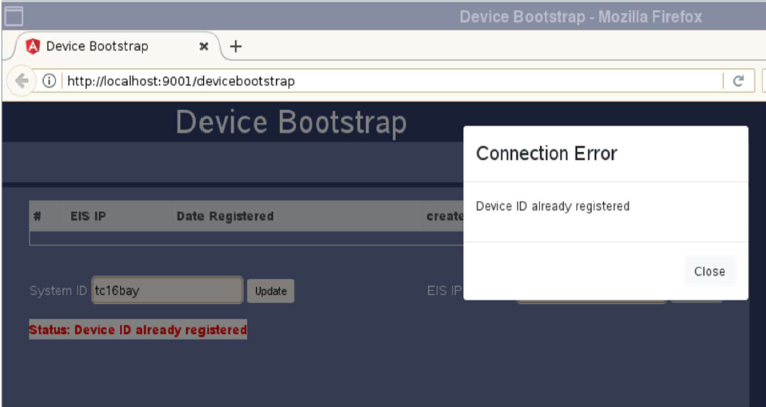
Task: Open the site information icon
Action: pyautogui.click(x=48, y=81)
